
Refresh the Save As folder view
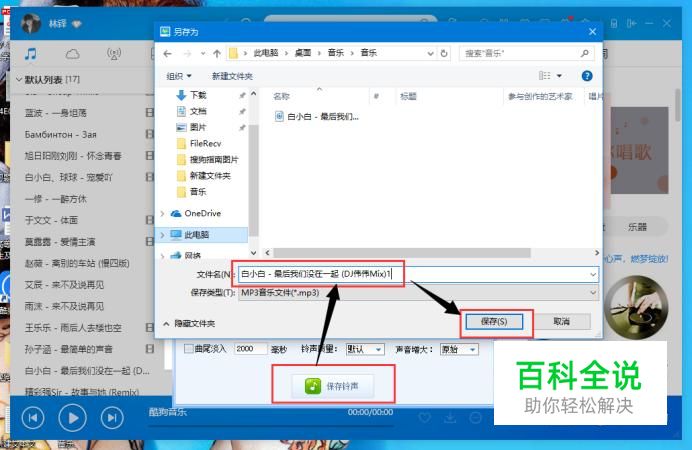tap(444, 53)
